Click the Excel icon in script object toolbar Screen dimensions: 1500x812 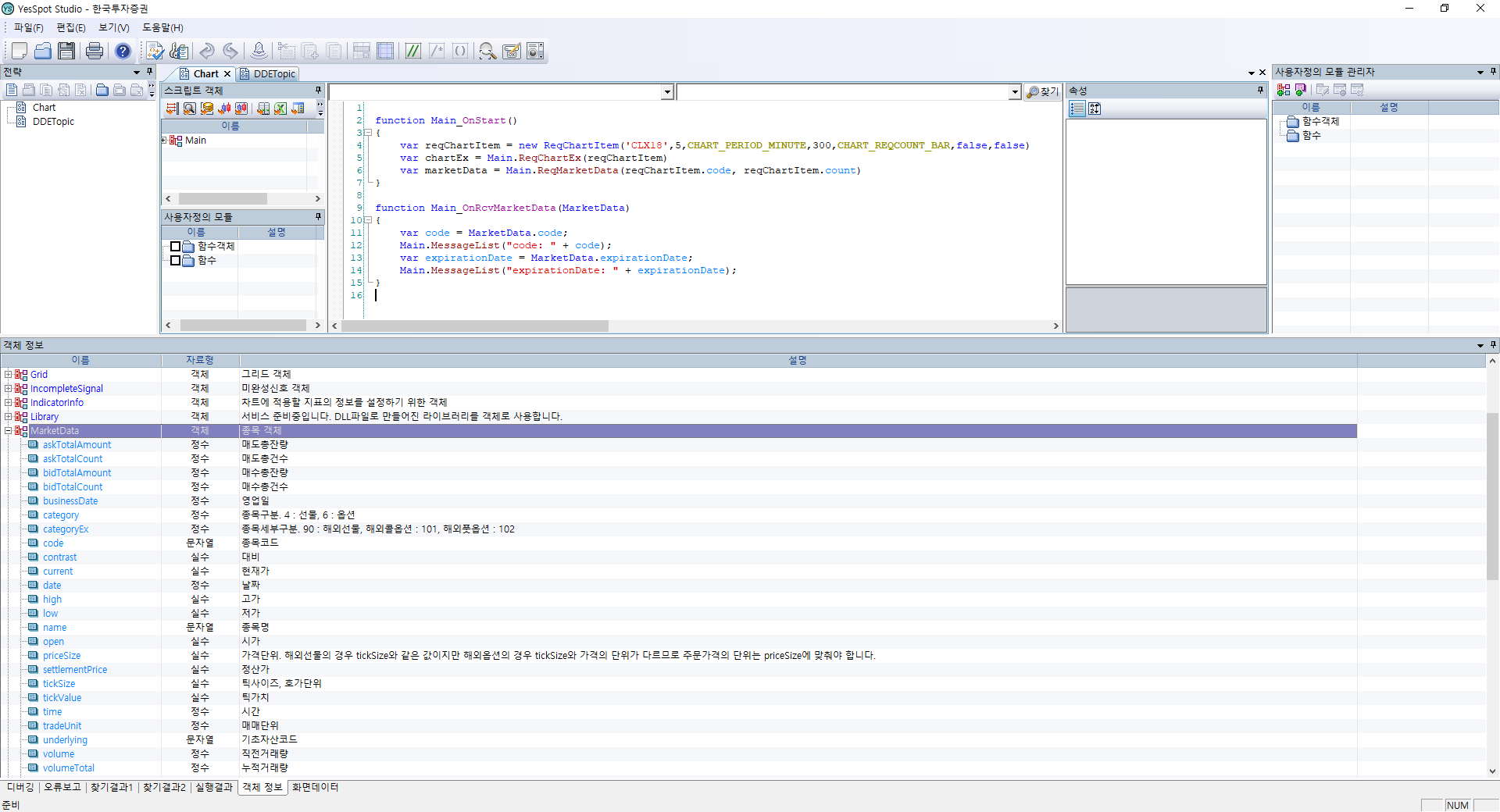click(x=280, y=109)
